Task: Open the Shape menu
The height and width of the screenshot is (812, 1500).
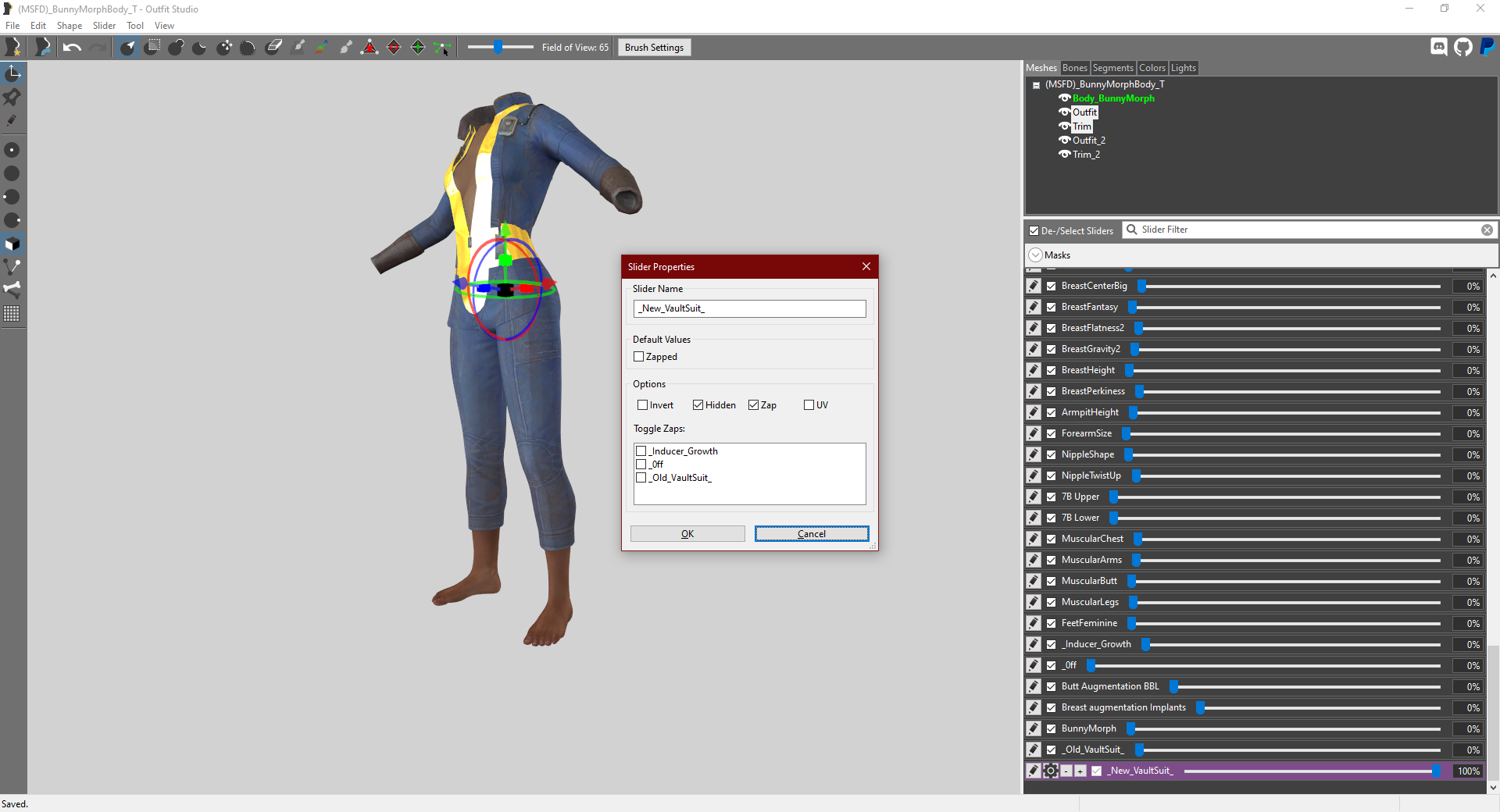Action: point(70,26)
